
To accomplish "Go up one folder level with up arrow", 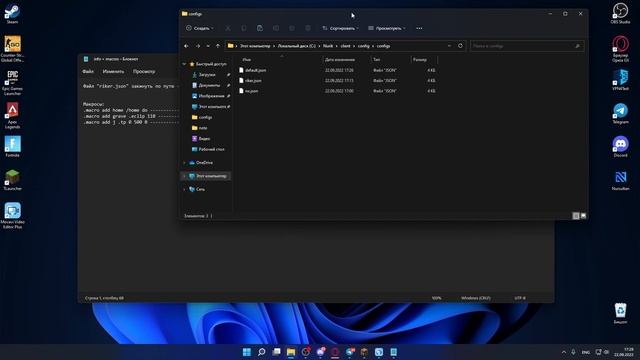I will click(218, 46).
